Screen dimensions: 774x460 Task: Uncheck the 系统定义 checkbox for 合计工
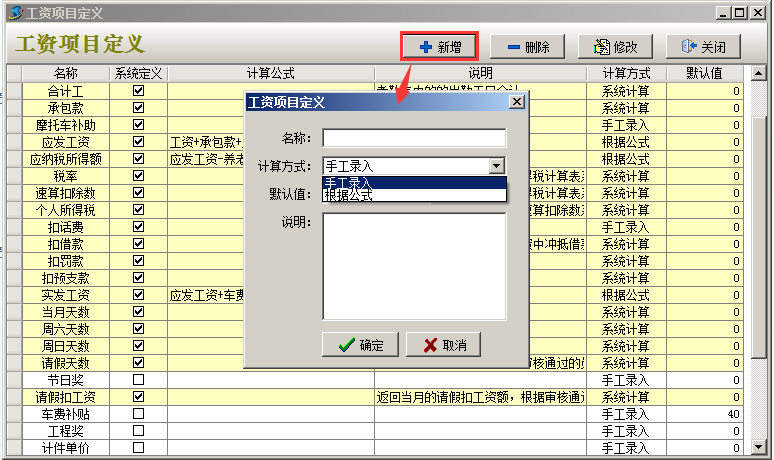pos(138,90)
